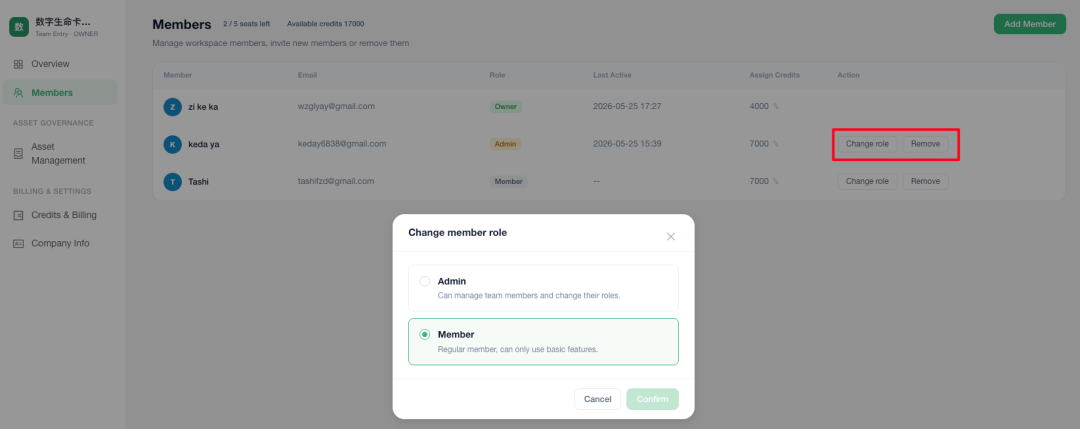Click Change role for Tashi
1080x429 pixels.
867,181
